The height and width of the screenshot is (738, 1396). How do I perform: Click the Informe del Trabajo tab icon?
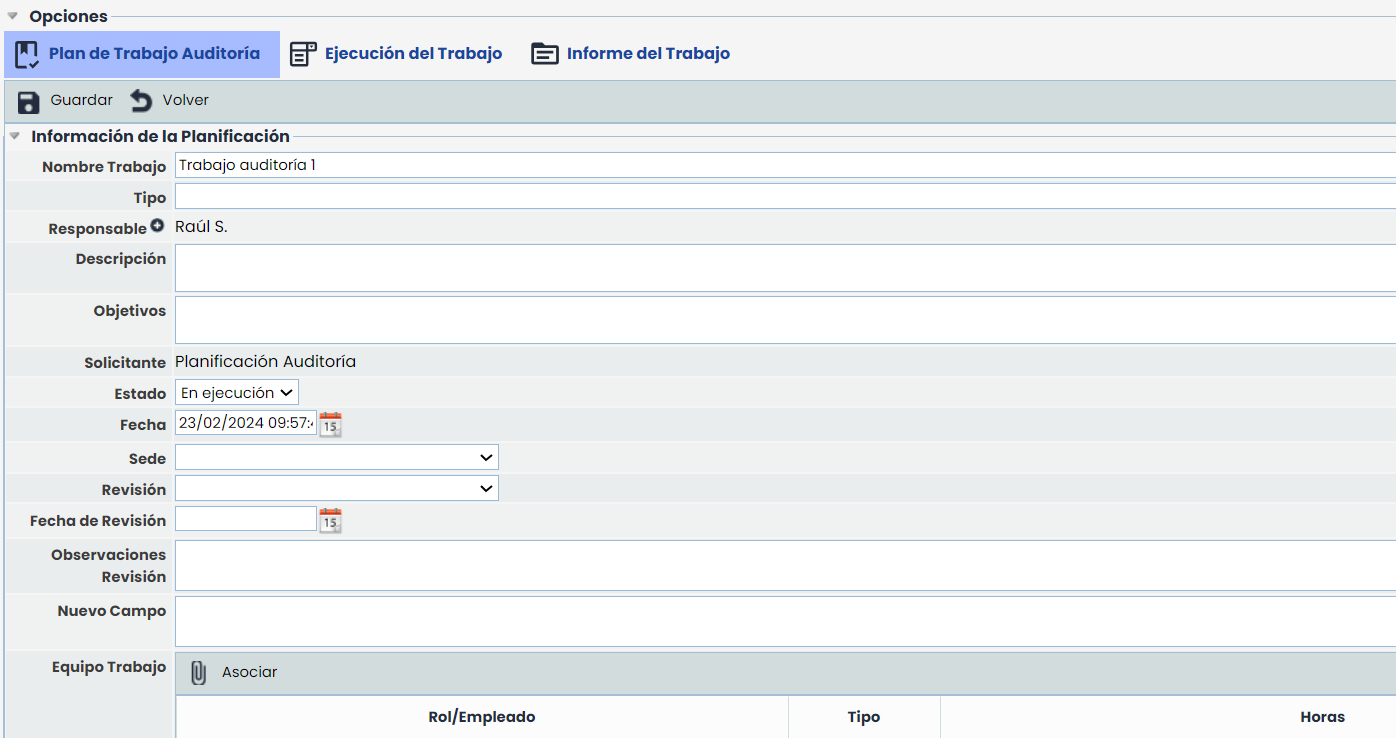[x=544, y=54]
